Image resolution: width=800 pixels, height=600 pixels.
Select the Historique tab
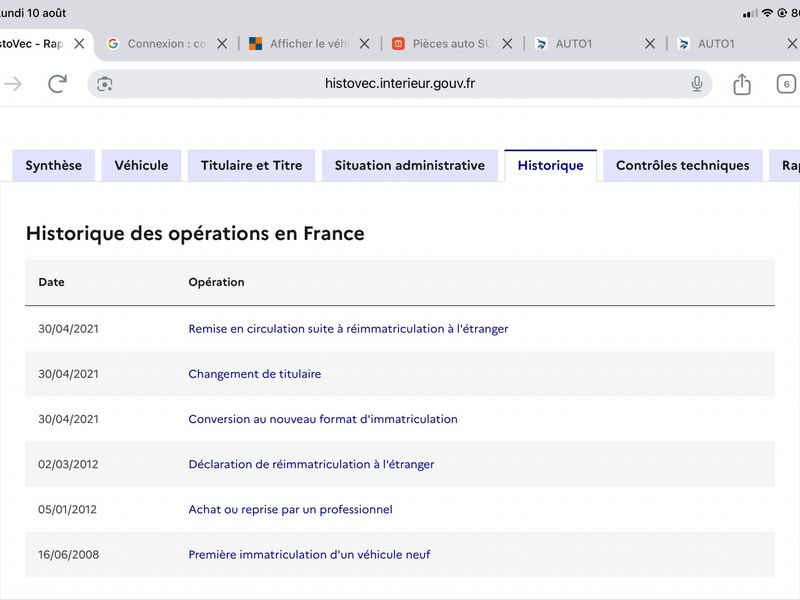[551, 165]
